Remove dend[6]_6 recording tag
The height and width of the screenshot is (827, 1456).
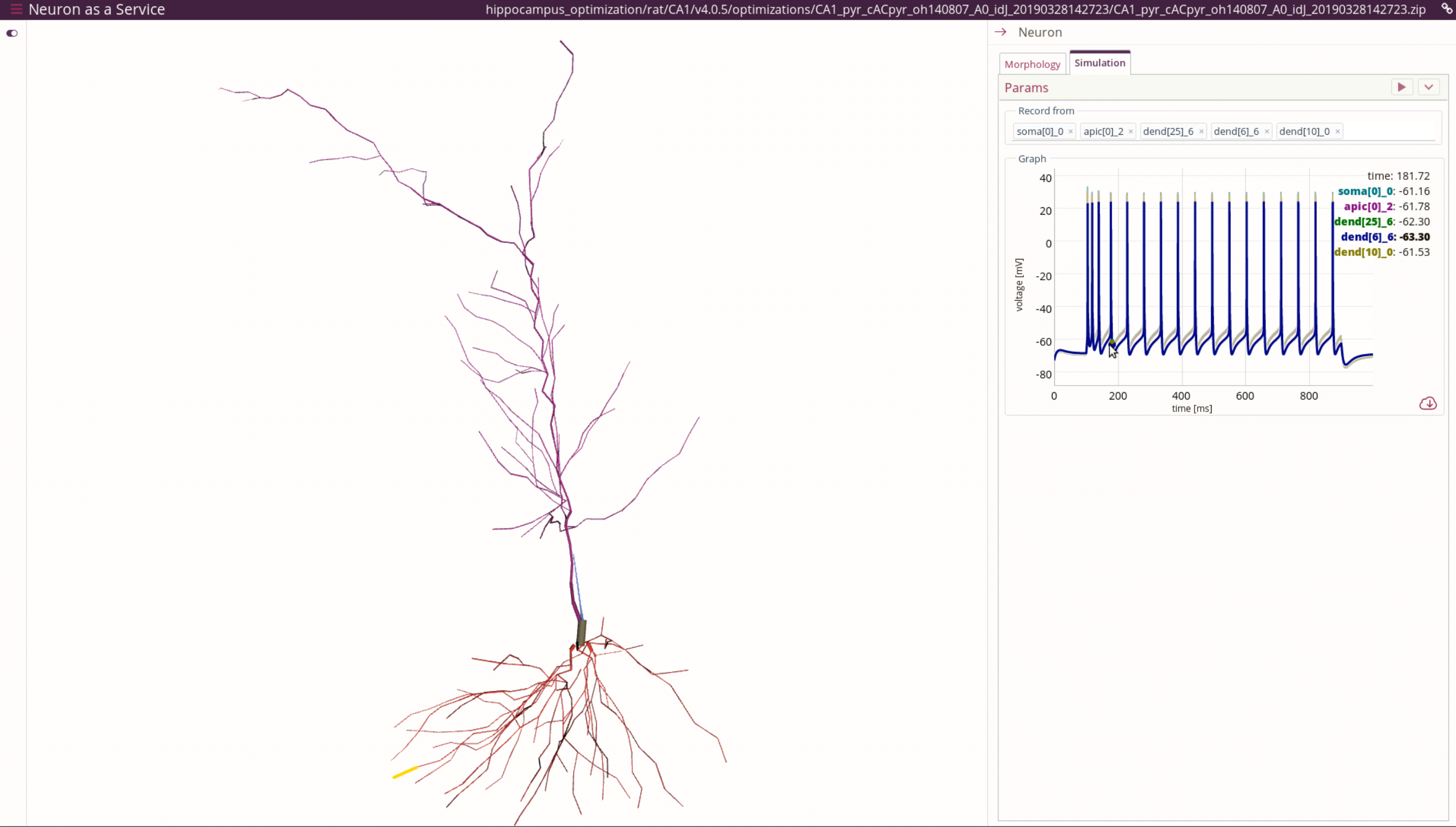(1266, 132)
